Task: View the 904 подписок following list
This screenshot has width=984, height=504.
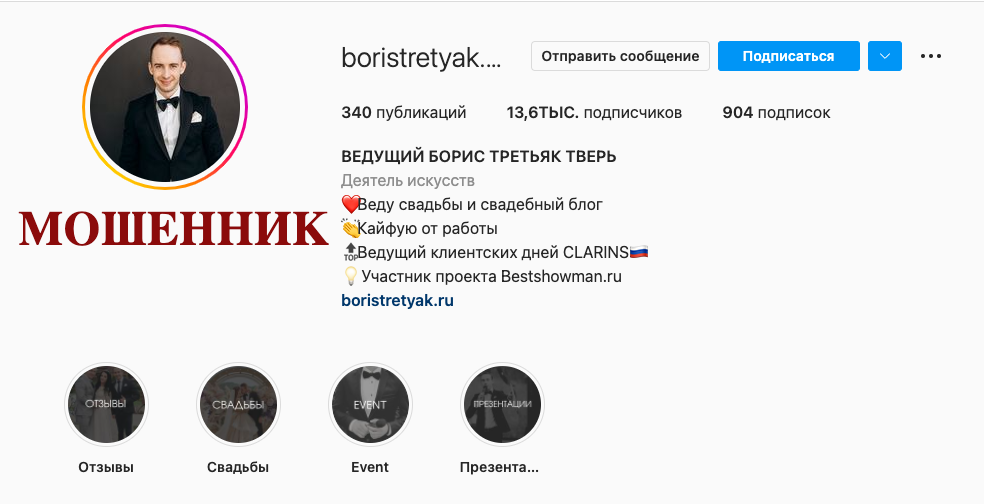Action: 776,112
